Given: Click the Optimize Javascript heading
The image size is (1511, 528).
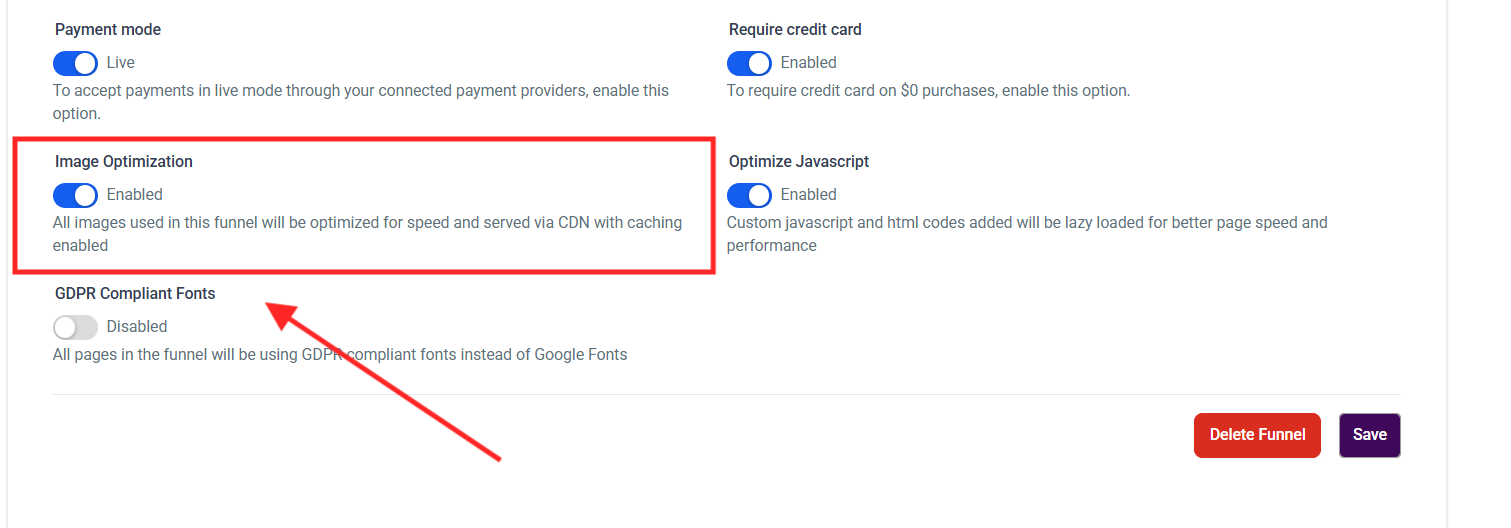Looking at the screenshot, I should click(x=799, y=162).
